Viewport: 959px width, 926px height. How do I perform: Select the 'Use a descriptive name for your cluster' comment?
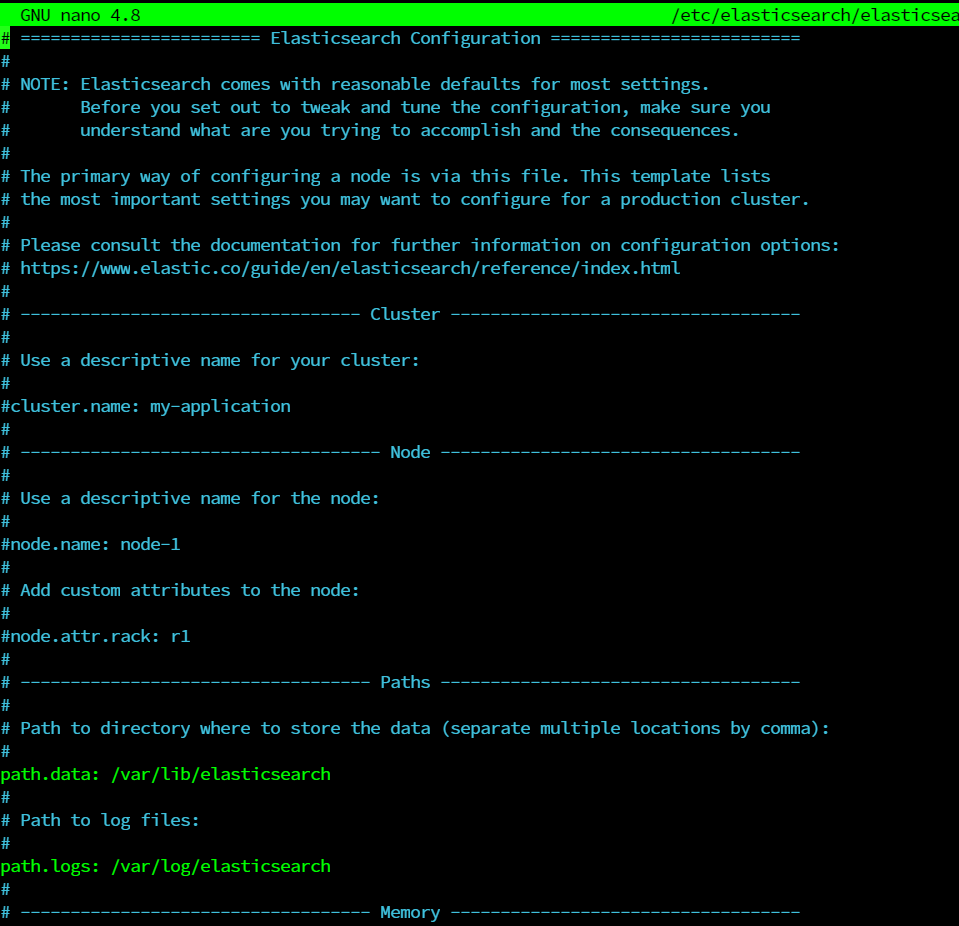[x=210, y=360]
